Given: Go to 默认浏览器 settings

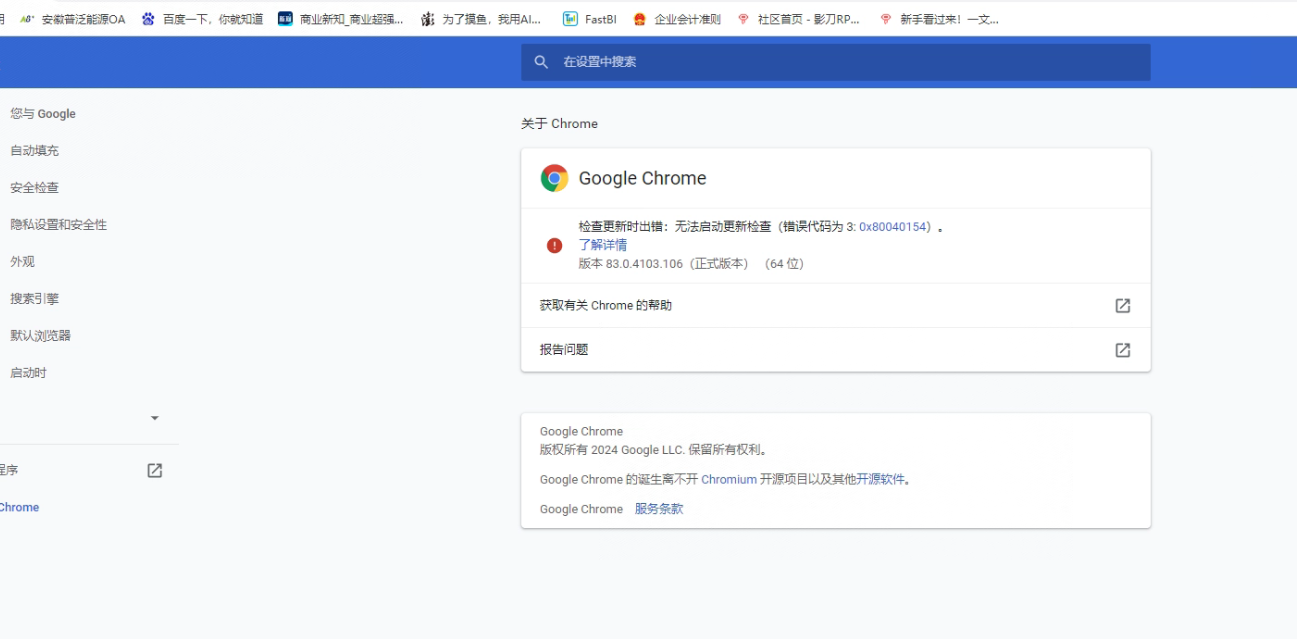Looking at the screenshot, I should [x=41, y=336].
